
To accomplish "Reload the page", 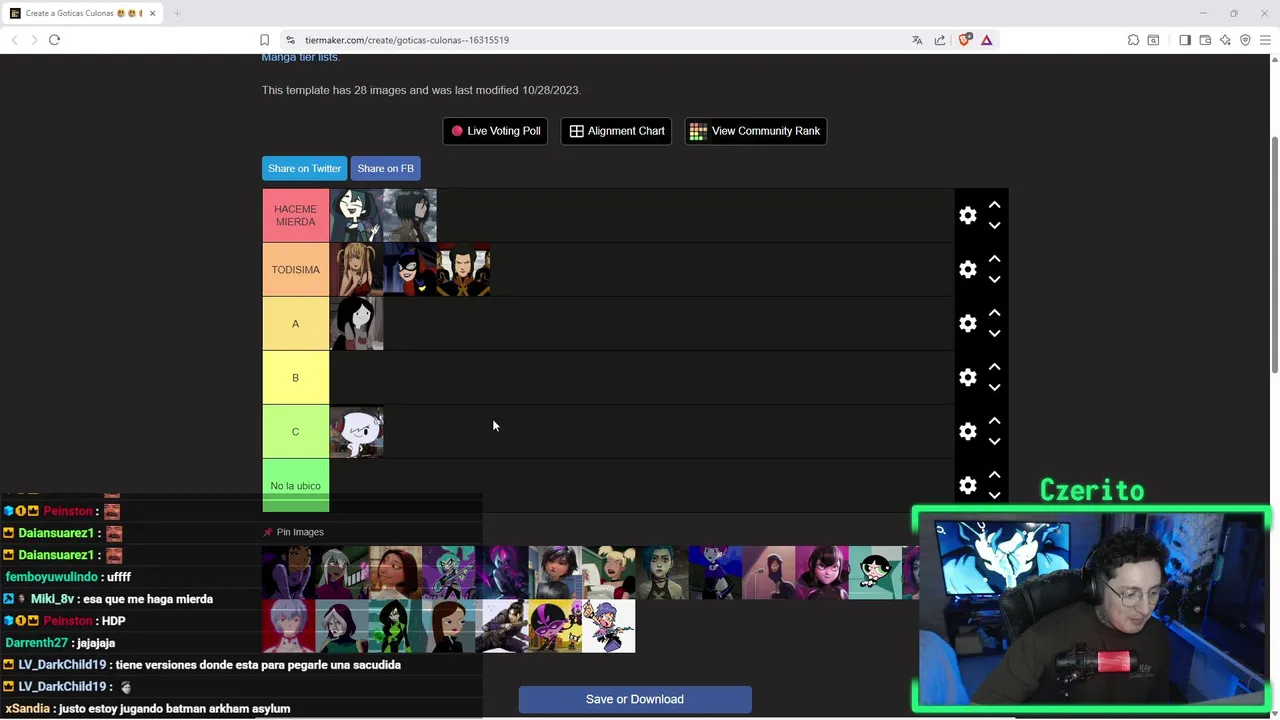I will pyautogui.click(x=54, y=40).
